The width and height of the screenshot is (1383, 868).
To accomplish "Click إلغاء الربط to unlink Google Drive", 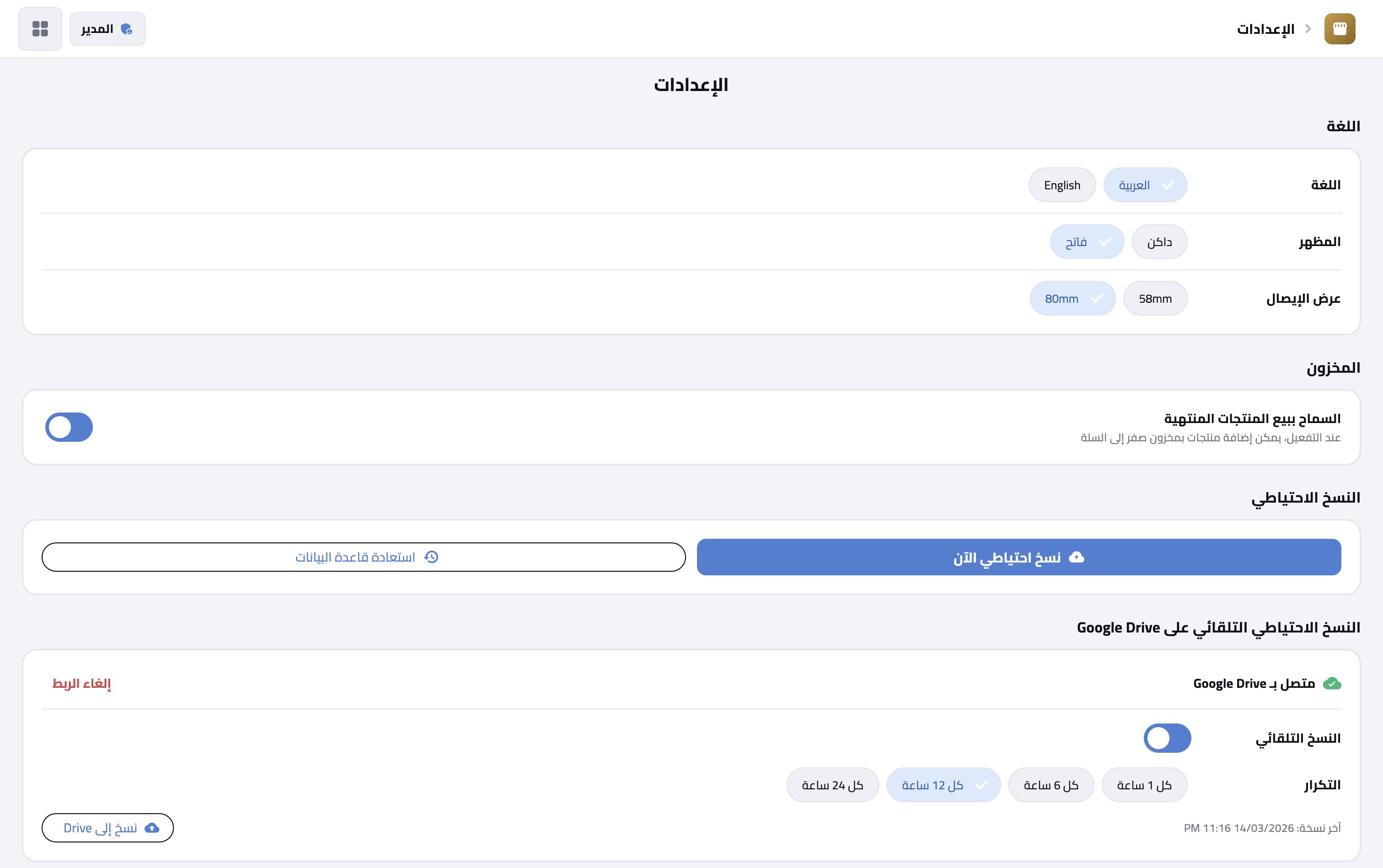I will (x=81, y=683).
